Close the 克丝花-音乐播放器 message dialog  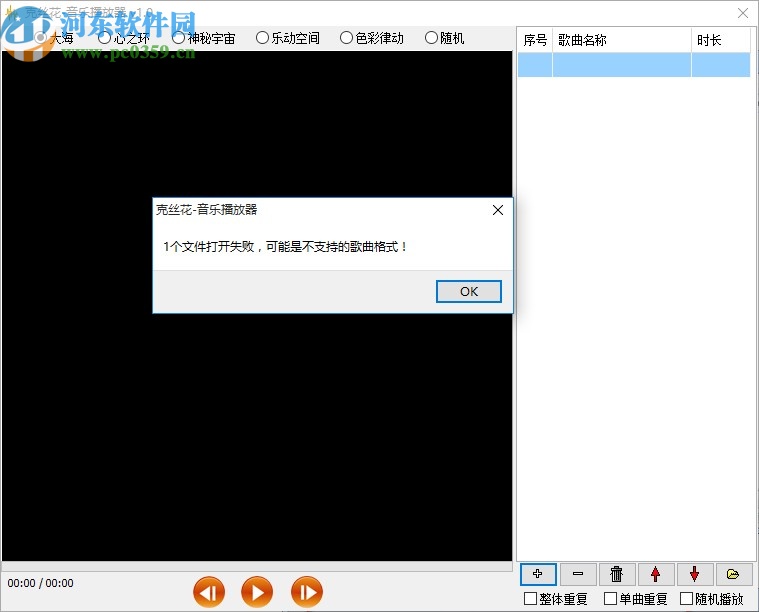498,210
